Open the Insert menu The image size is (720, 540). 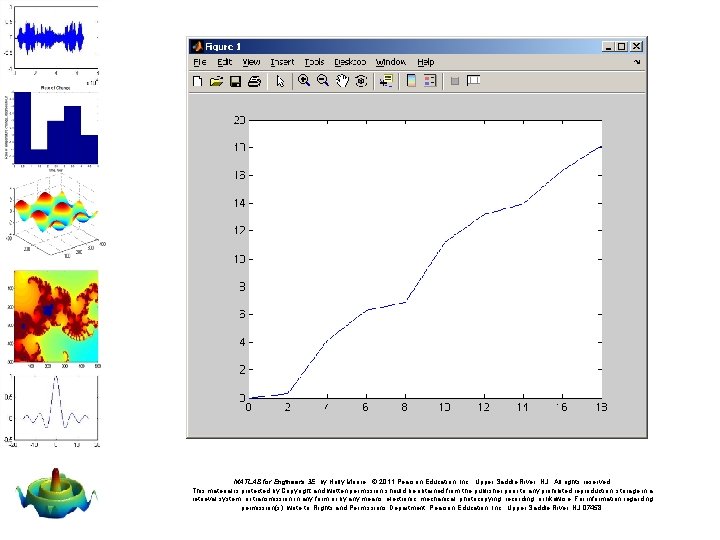(282, 62)
